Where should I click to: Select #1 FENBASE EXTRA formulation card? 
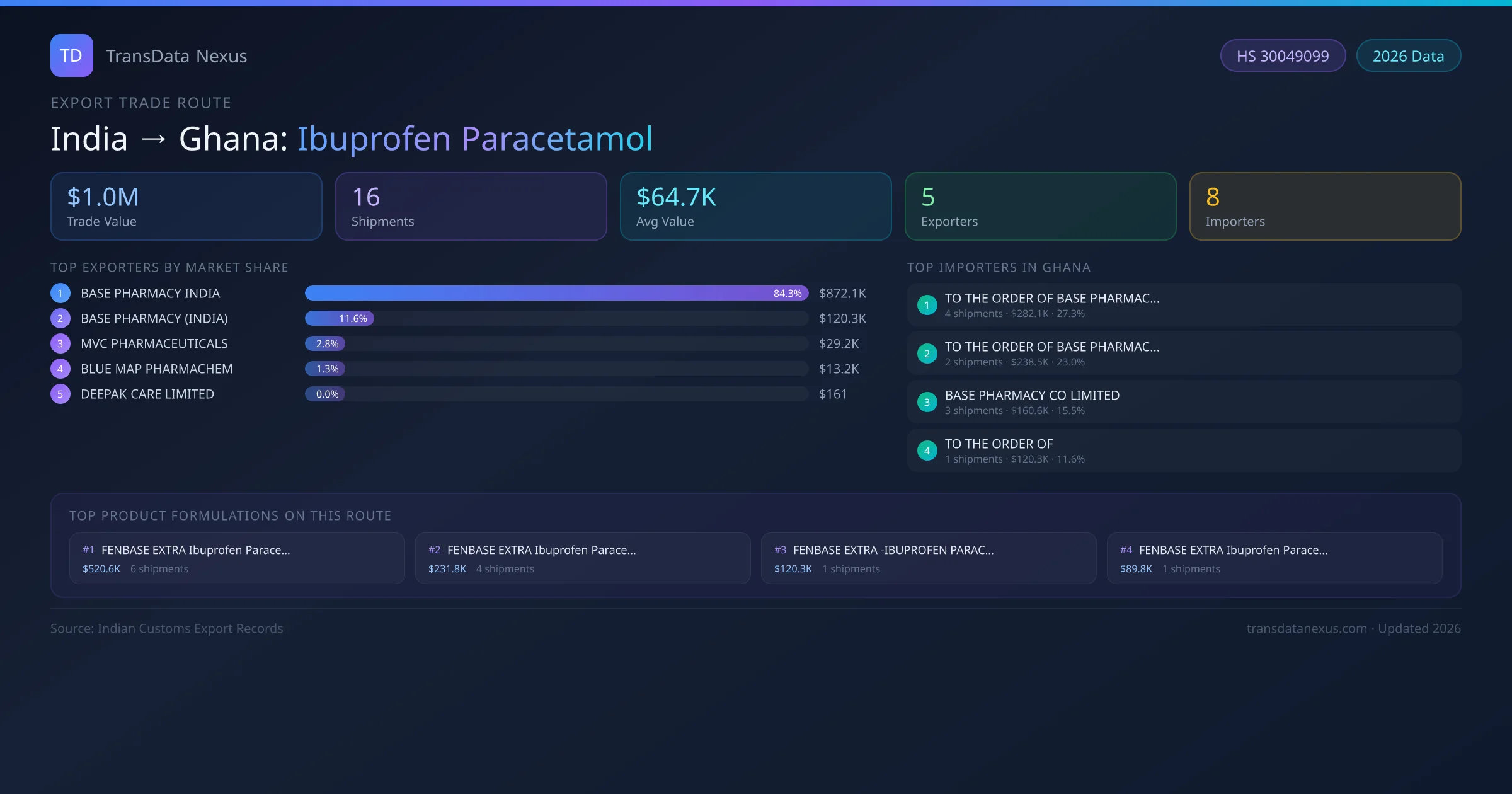tap(237, 558)
